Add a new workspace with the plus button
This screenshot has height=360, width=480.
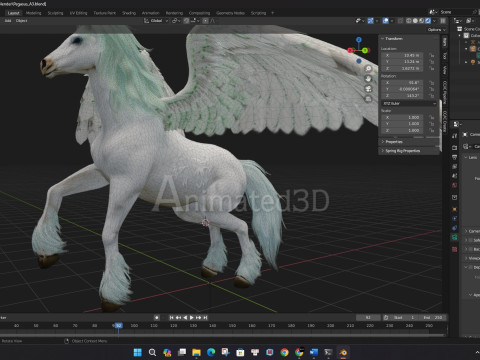coord(272,13)
